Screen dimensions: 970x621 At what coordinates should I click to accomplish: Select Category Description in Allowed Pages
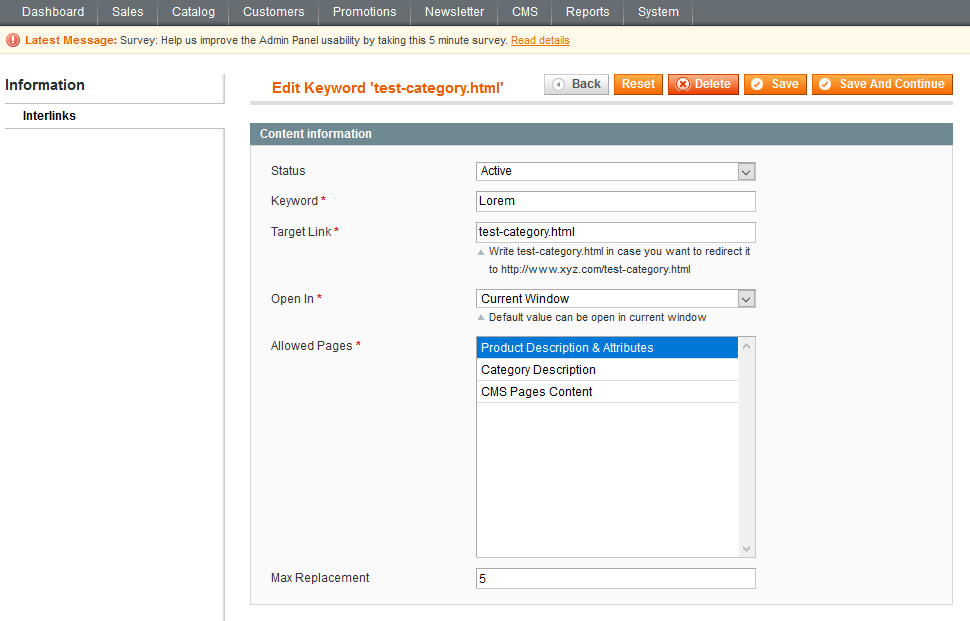click(x=607, y=370)
